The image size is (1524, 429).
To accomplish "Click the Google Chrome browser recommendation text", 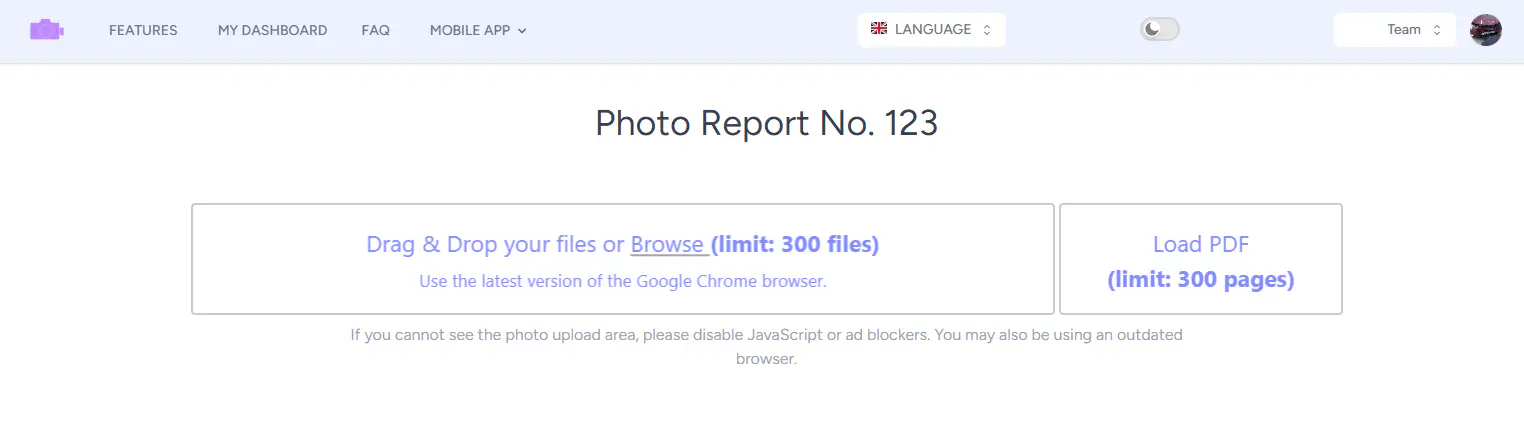I will coord(622,281).
